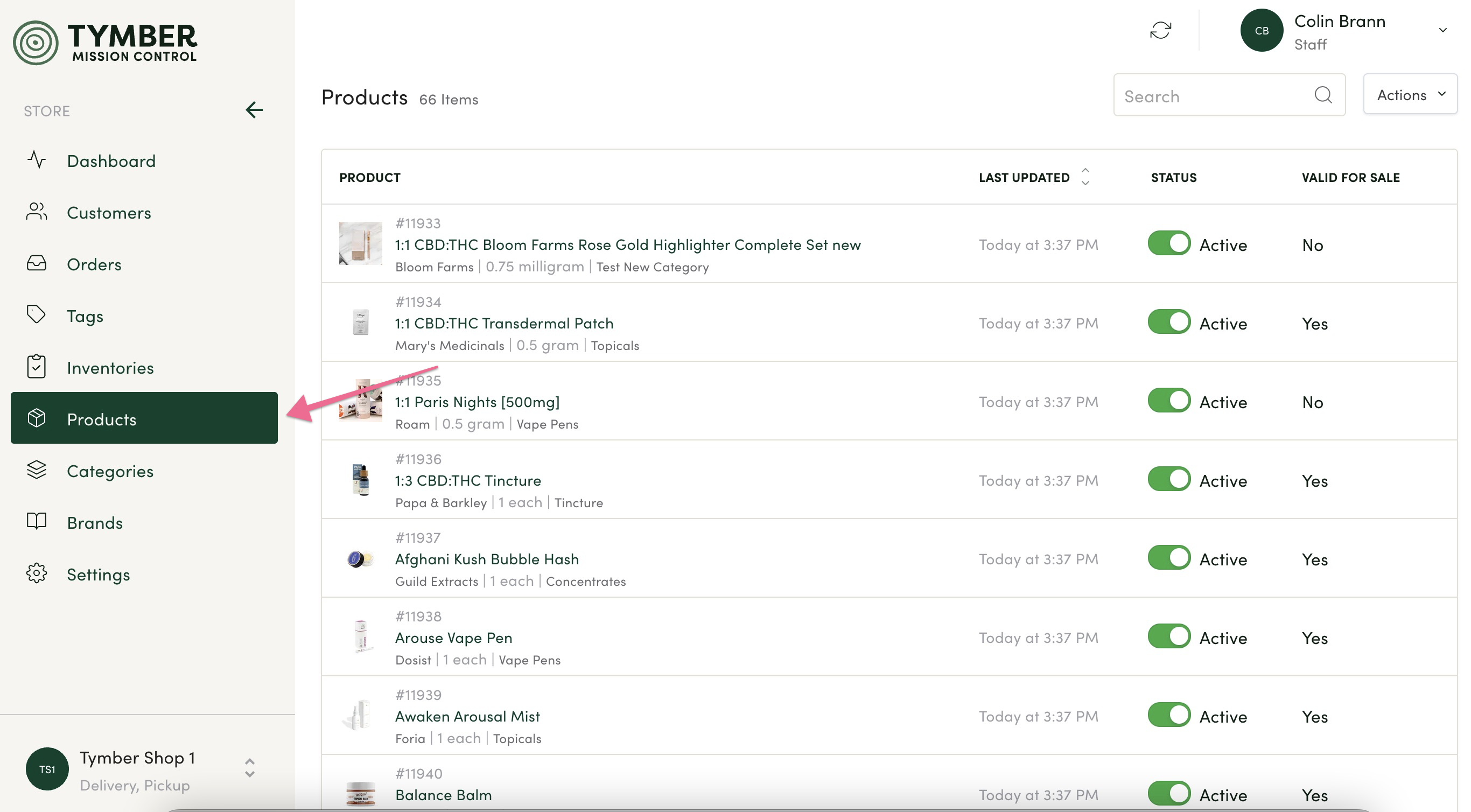Open 1:3 CBD:THC Tincture product
The width and height of the screenshot is (1471, 812).
468,480
